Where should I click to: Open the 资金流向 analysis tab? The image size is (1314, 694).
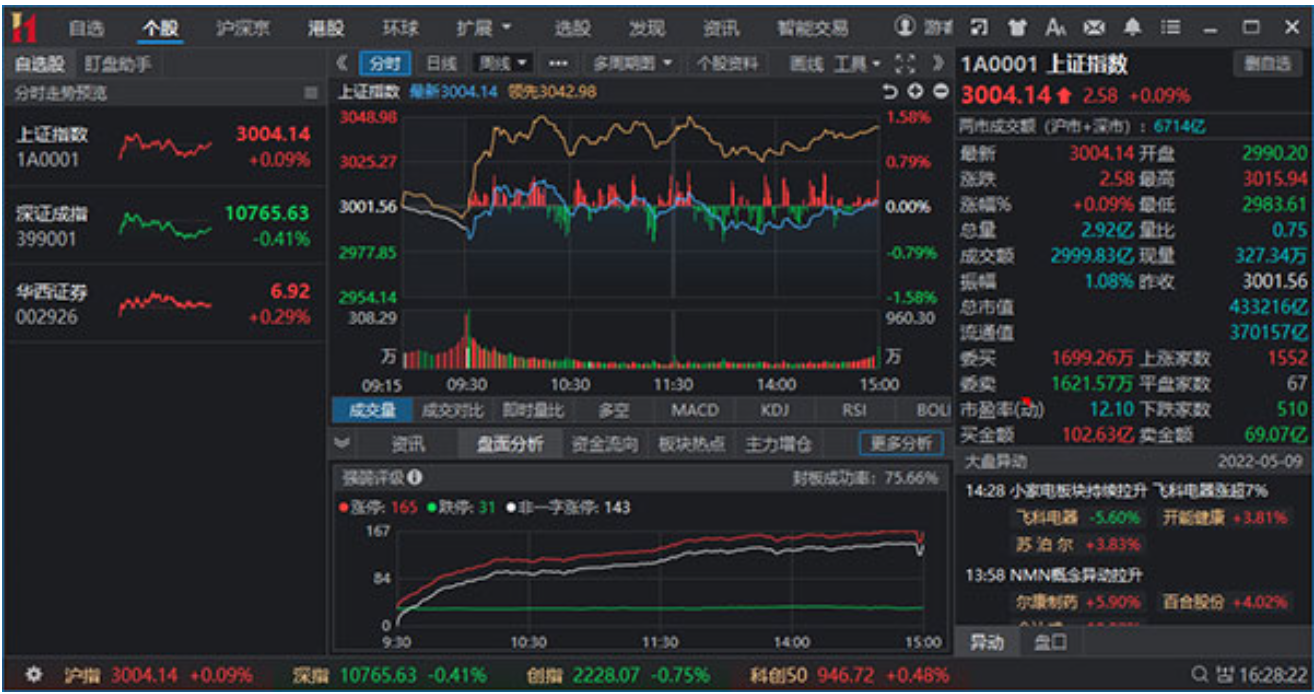click(608, 443)
